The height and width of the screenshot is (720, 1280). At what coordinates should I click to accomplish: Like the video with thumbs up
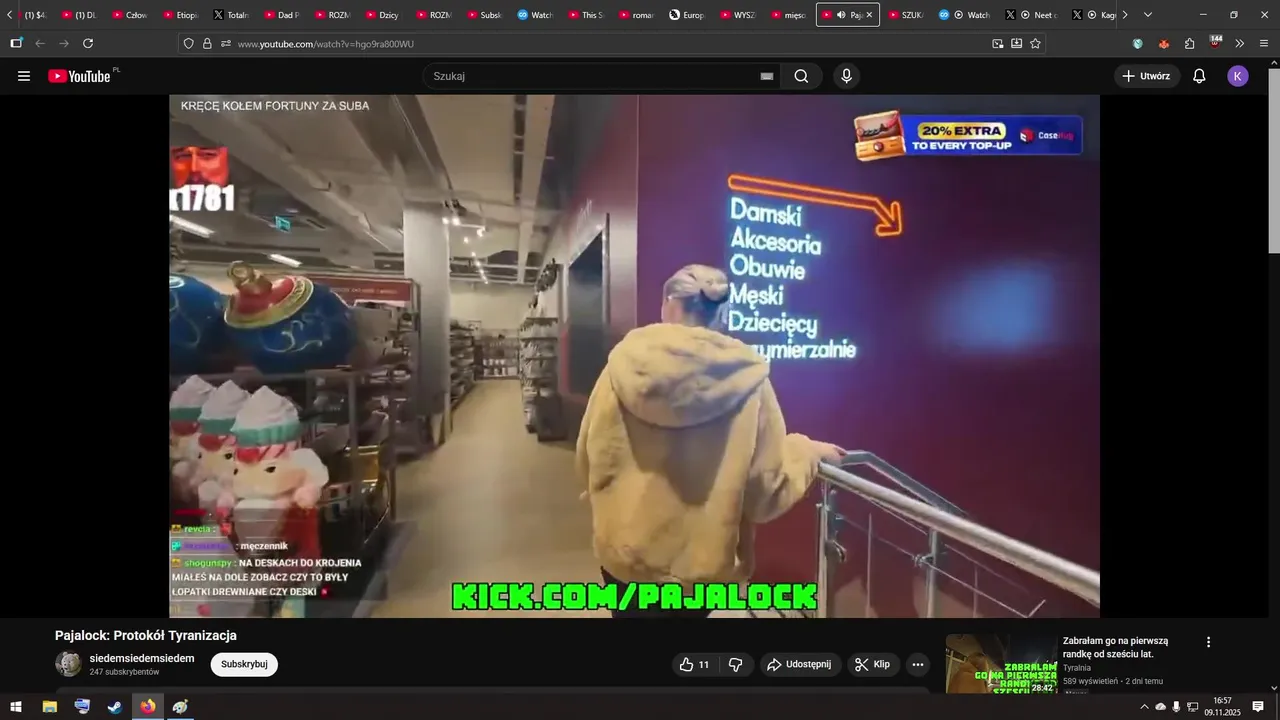(694, 664)
